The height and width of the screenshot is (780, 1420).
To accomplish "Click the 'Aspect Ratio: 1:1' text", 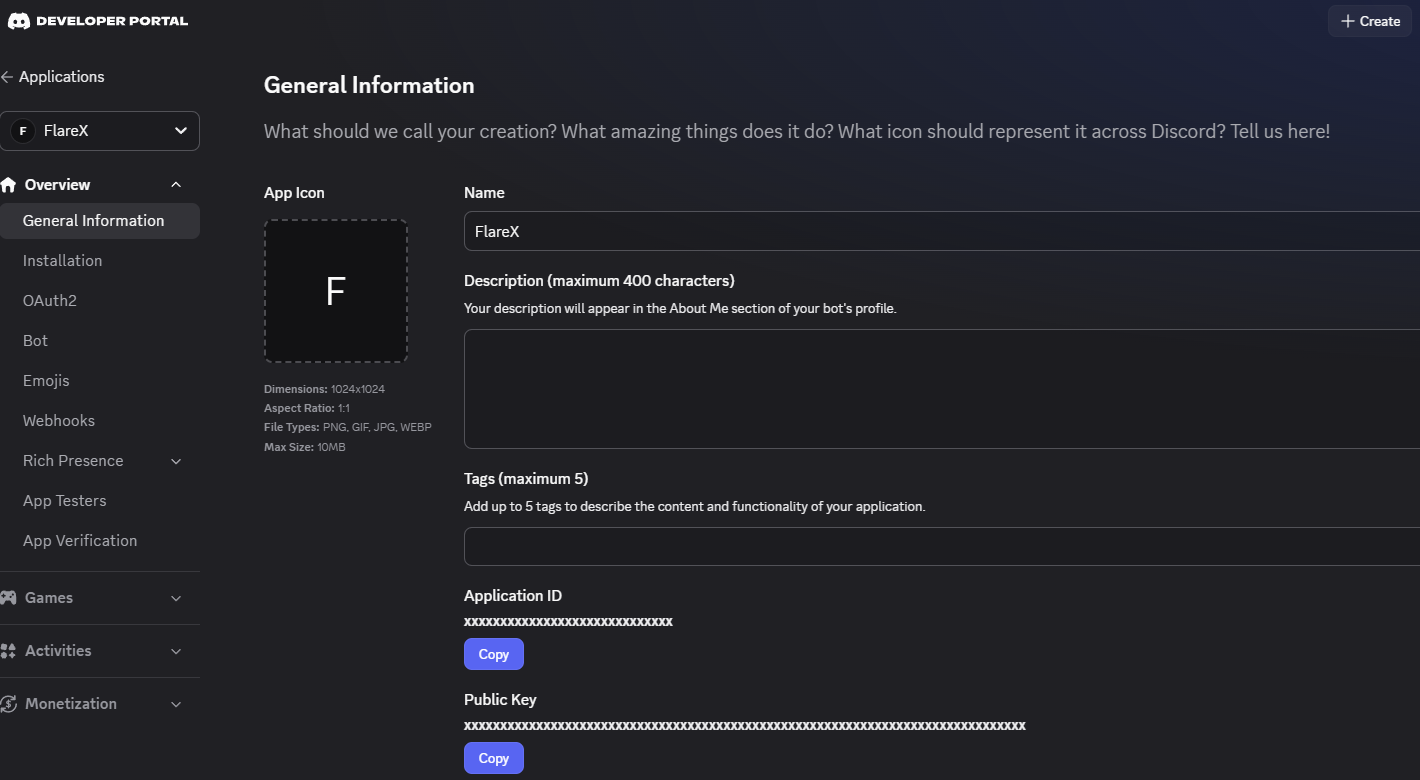I will click(306, 408).
